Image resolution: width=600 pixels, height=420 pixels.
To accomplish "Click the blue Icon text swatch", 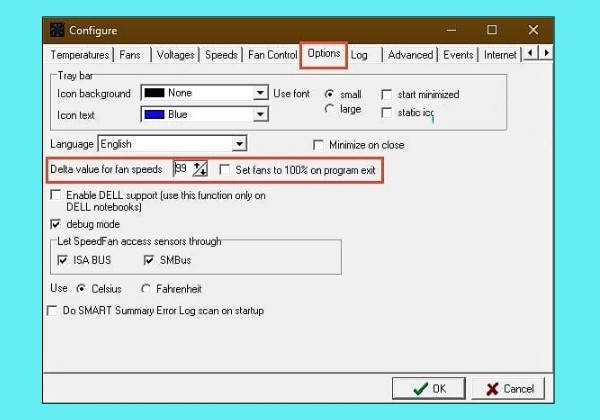I will click(155, 114).
